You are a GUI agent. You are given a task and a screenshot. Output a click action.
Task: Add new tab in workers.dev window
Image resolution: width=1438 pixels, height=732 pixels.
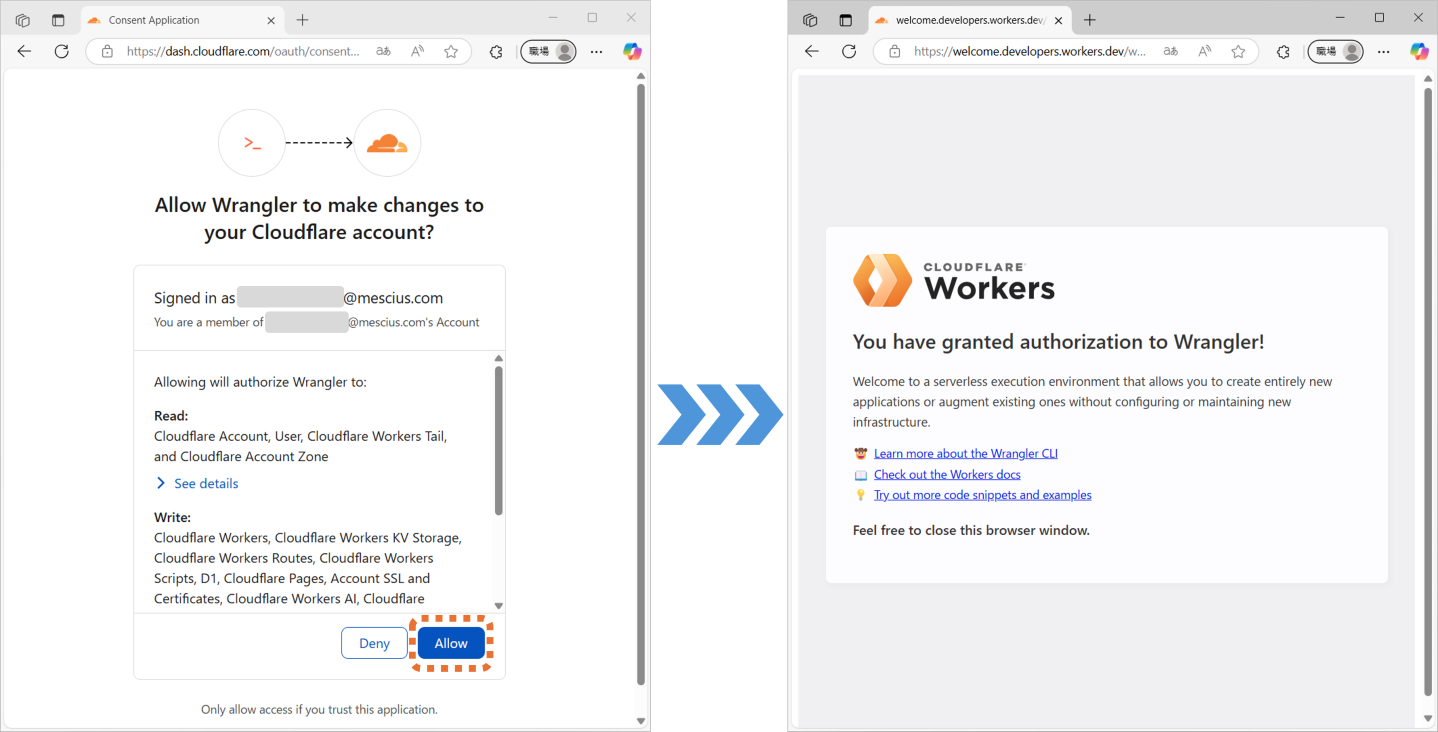[1090, 20]
